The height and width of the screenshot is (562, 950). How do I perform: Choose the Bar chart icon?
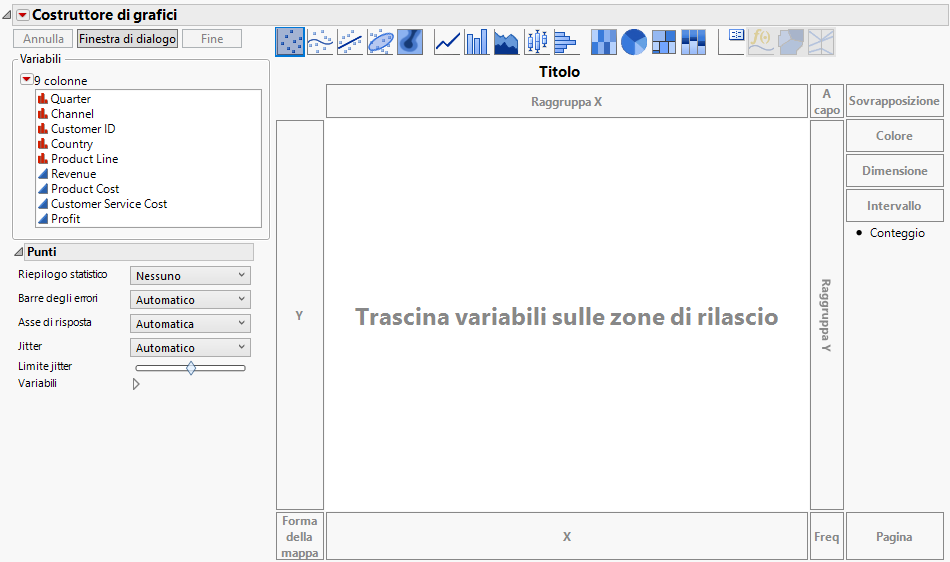476,42
